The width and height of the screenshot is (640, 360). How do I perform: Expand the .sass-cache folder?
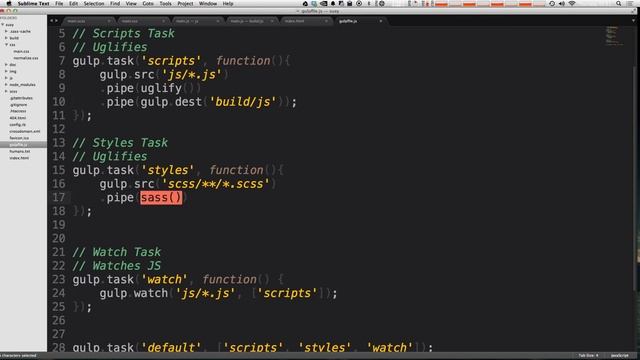click(x=6, y=31)
